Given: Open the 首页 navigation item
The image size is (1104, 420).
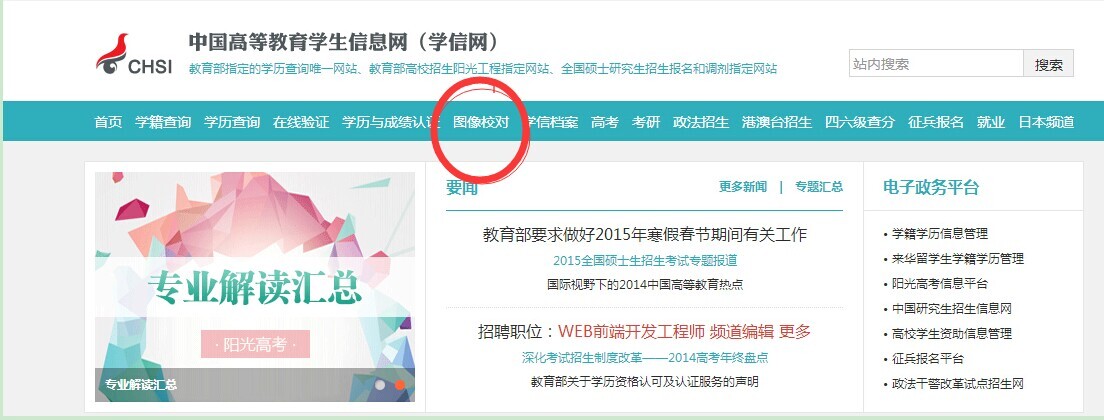Looking at the screenshot, I should pos(108,122).
